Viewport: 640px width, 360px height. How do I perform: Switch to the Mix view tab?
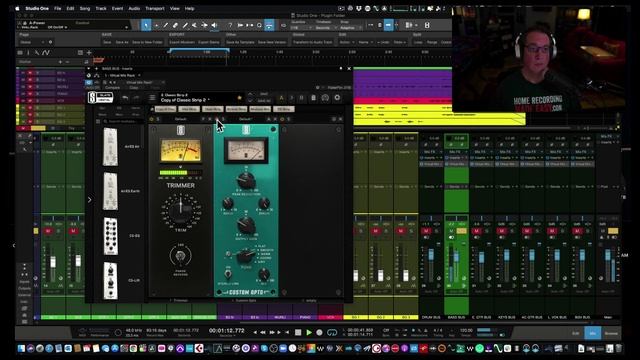tap(593, 333)
